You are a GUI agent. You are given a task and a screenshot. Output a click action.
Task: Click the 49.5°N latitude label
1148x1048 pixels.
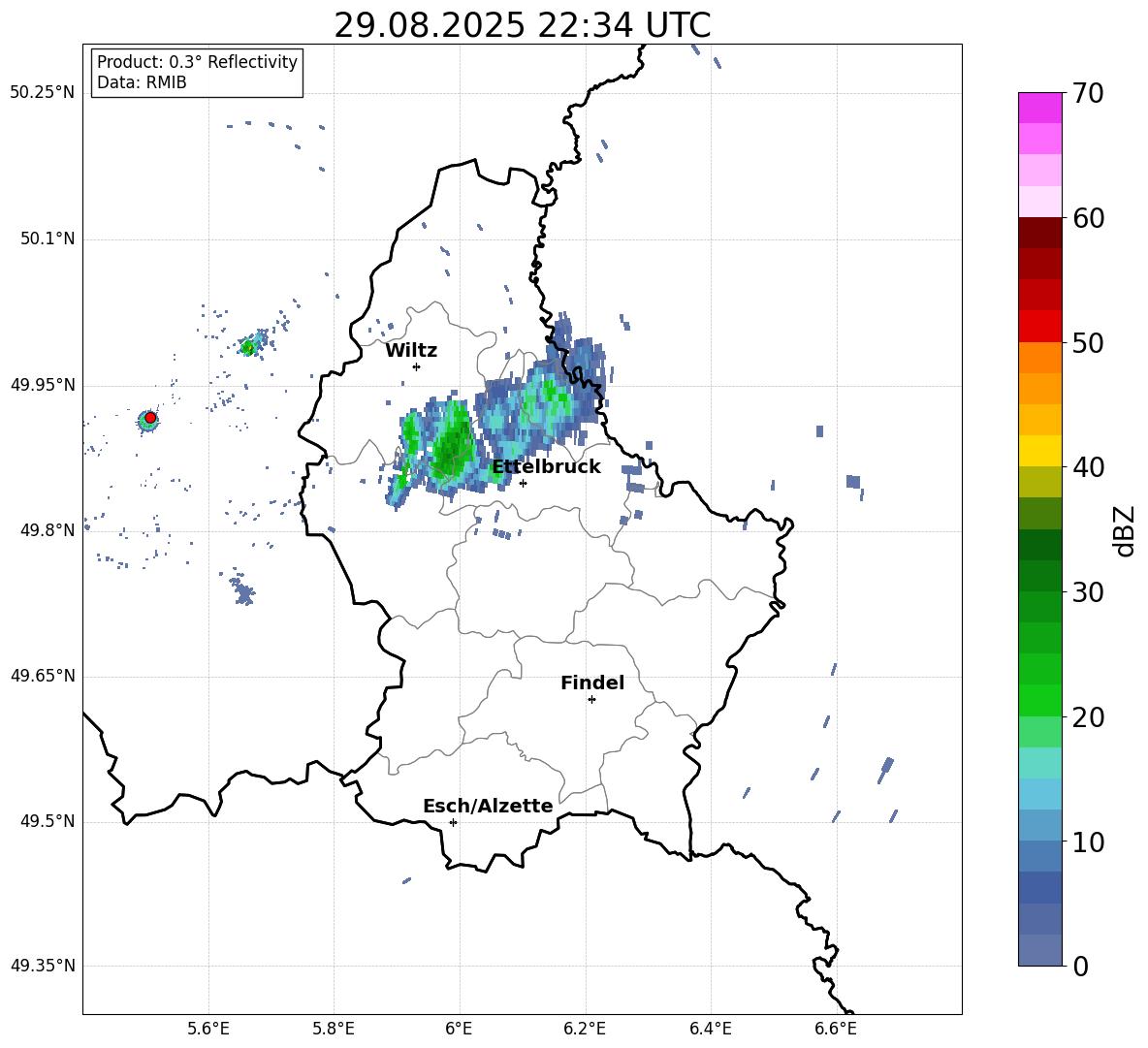point(48,821)
